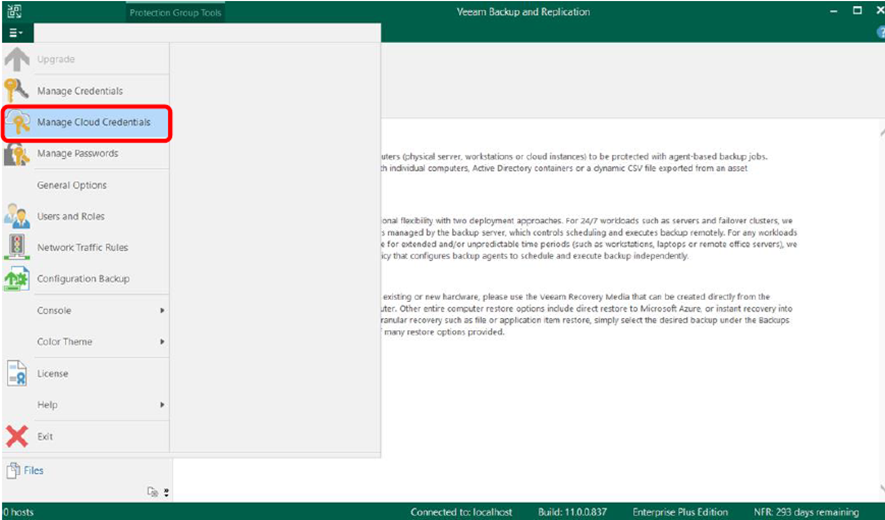Open Configuration Backup
The image size is (885, 520).
(85, 278)
